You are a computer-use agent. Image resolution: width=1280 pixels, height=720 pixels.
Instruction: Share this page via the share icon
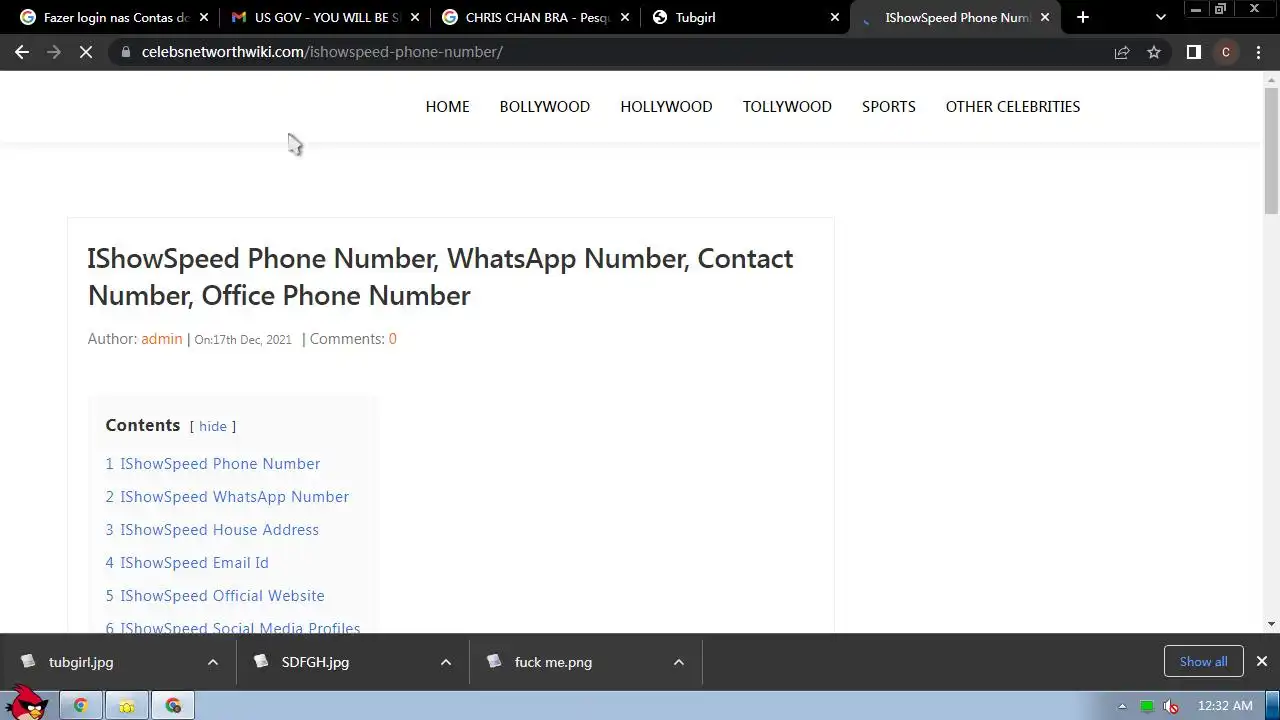pos(1122,52)
